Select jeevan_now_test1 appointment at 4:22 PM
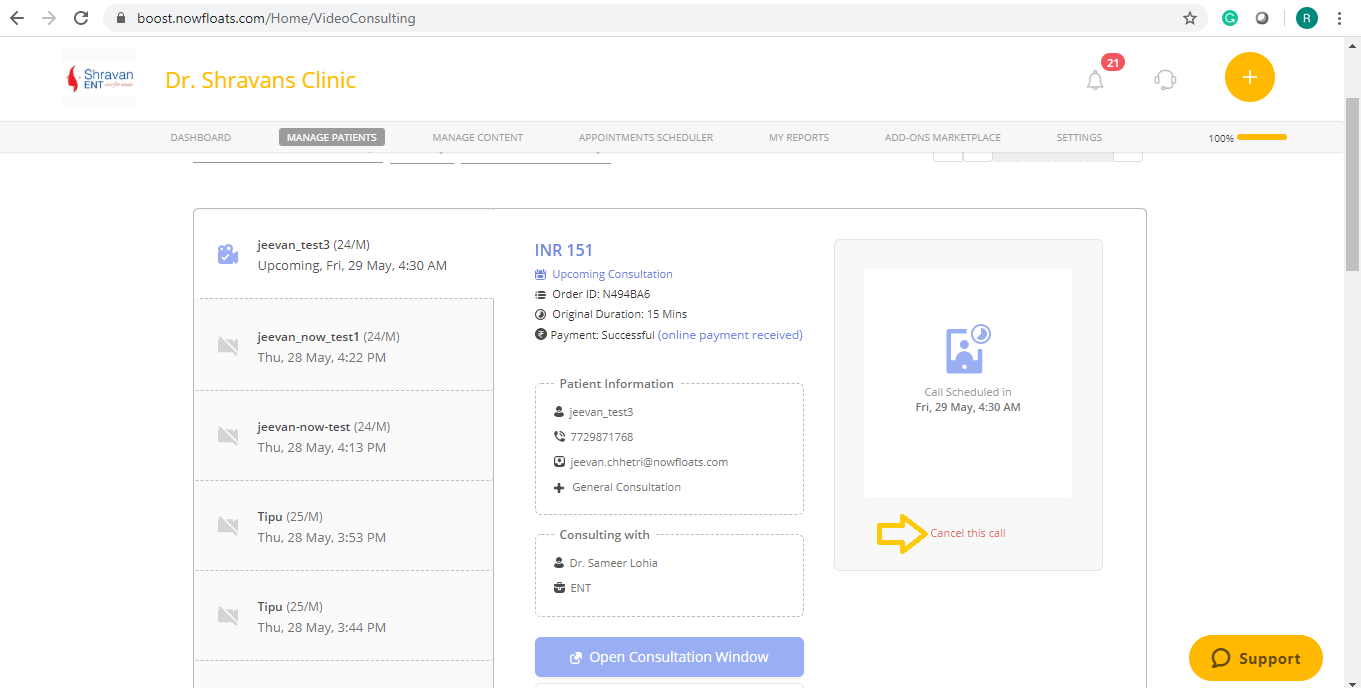This screenshot has height=688, width=1361. (346, 345)
